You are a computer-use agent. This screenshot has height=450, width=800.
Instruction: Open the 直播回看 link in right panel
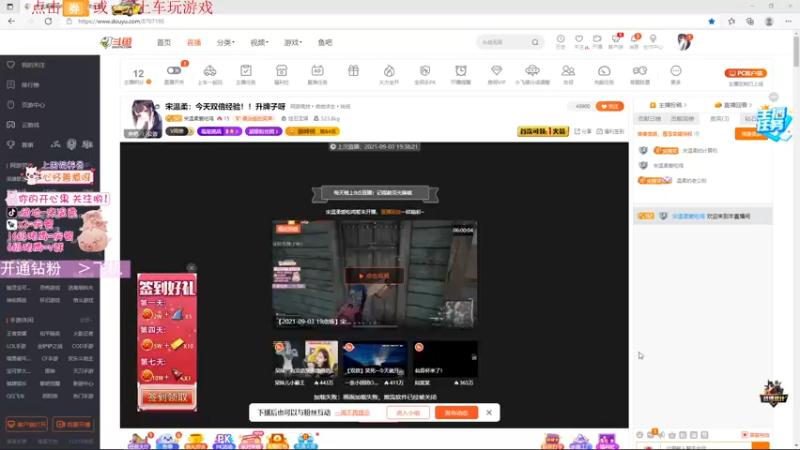tap(733, 105)
